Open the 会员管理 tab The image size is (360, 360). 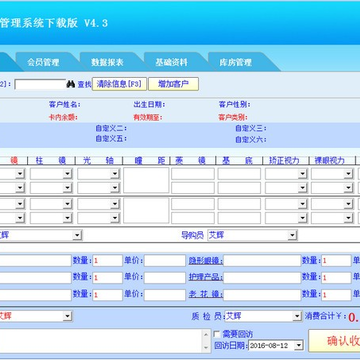(43, 62)
